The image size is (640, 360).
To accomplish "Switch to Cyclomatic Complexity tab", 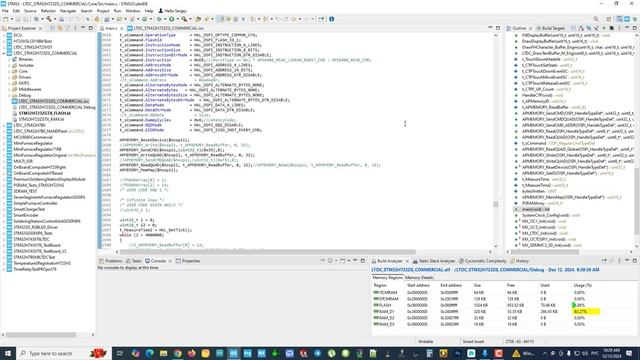I will pos(482,261).
